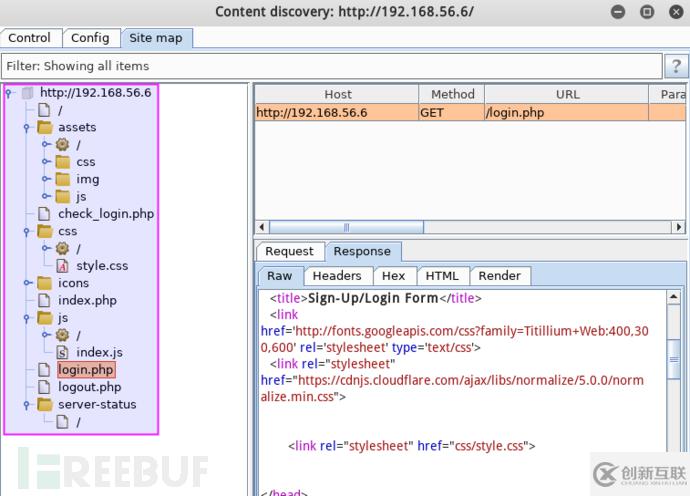690x496 pixels.
Task: Switch to the Control tab
Action: (x=30, y=38)
